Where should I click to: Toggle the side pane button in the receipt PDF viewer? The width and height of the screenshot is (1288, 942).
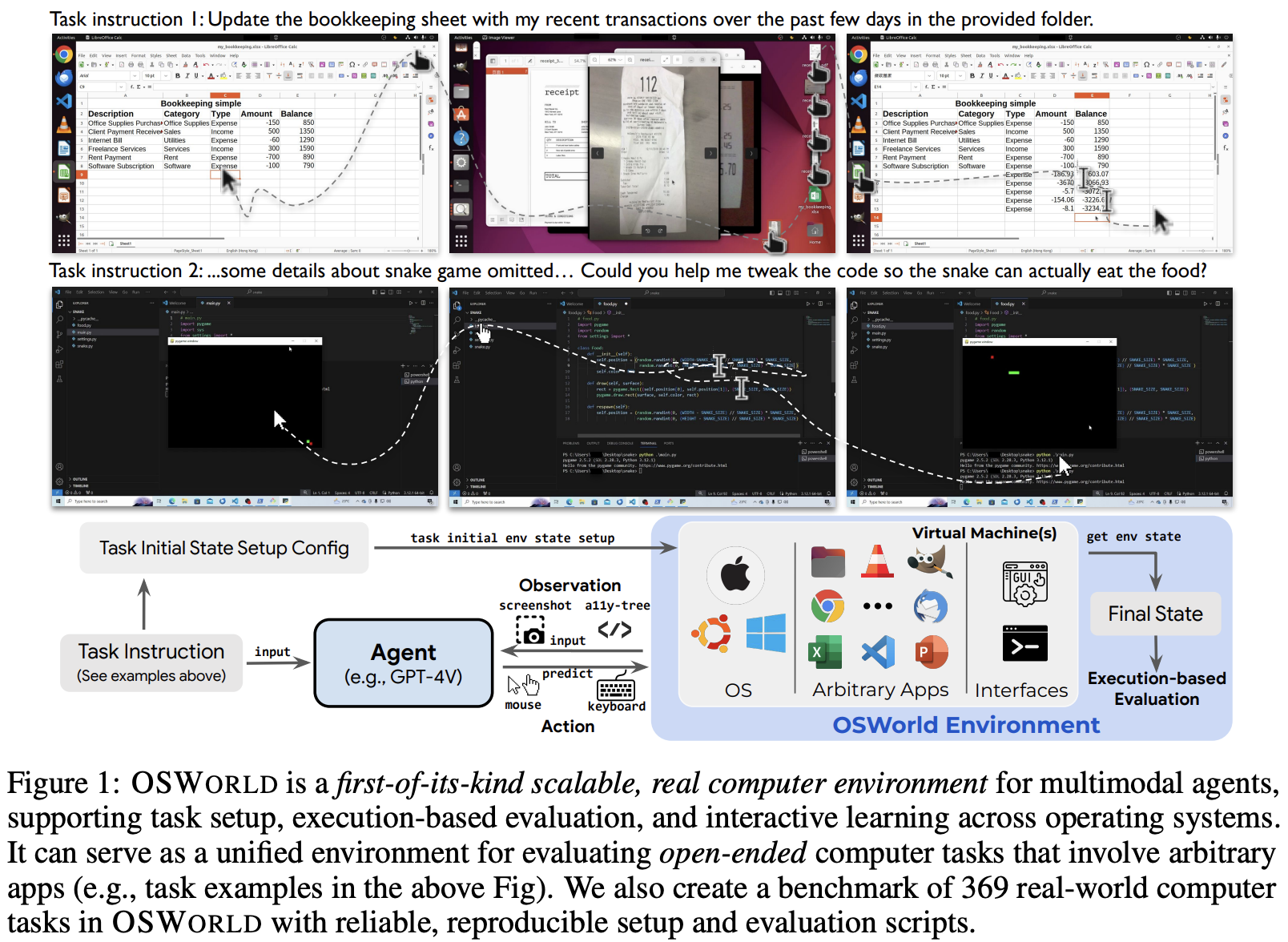493,61
